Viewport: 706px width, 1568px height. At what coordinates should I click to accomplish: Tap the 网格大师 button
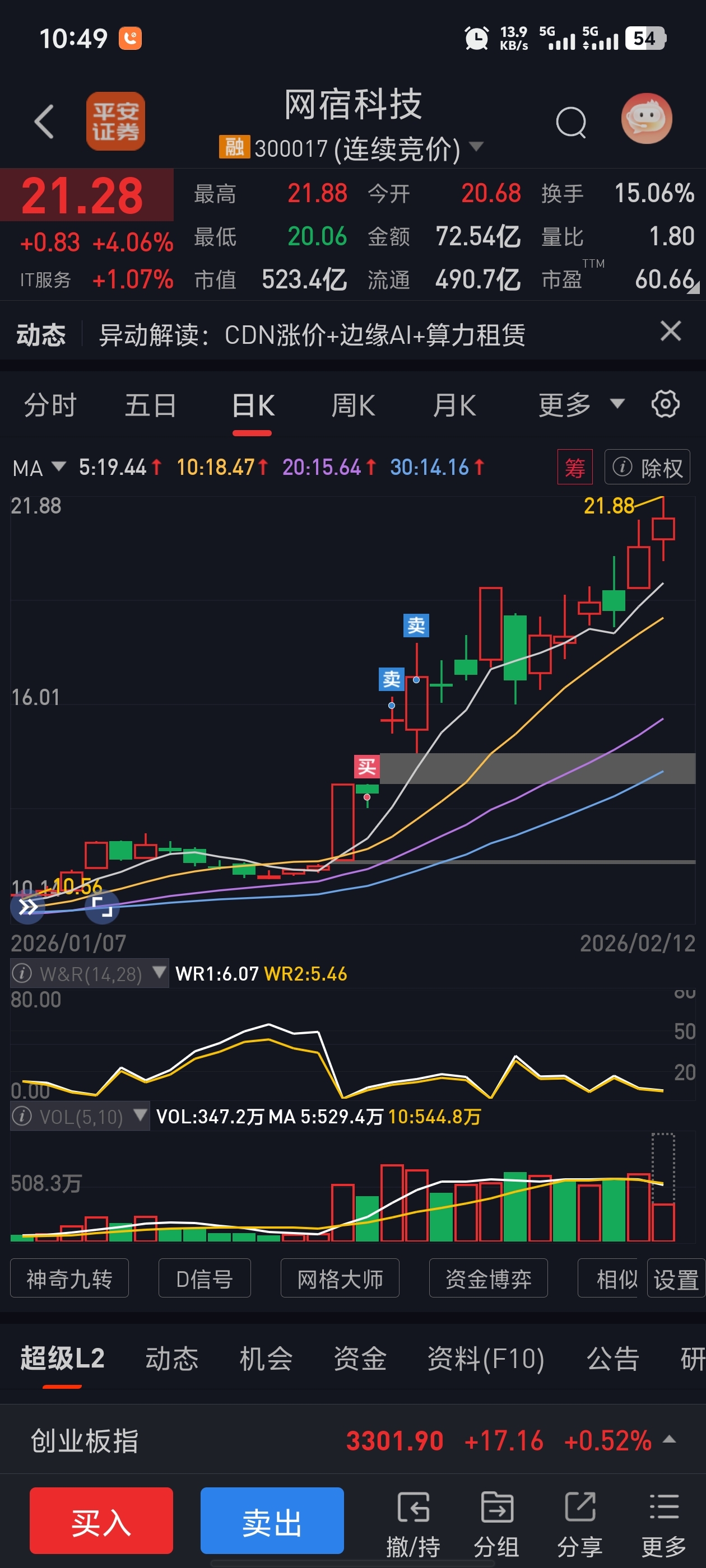point(340,1278)
